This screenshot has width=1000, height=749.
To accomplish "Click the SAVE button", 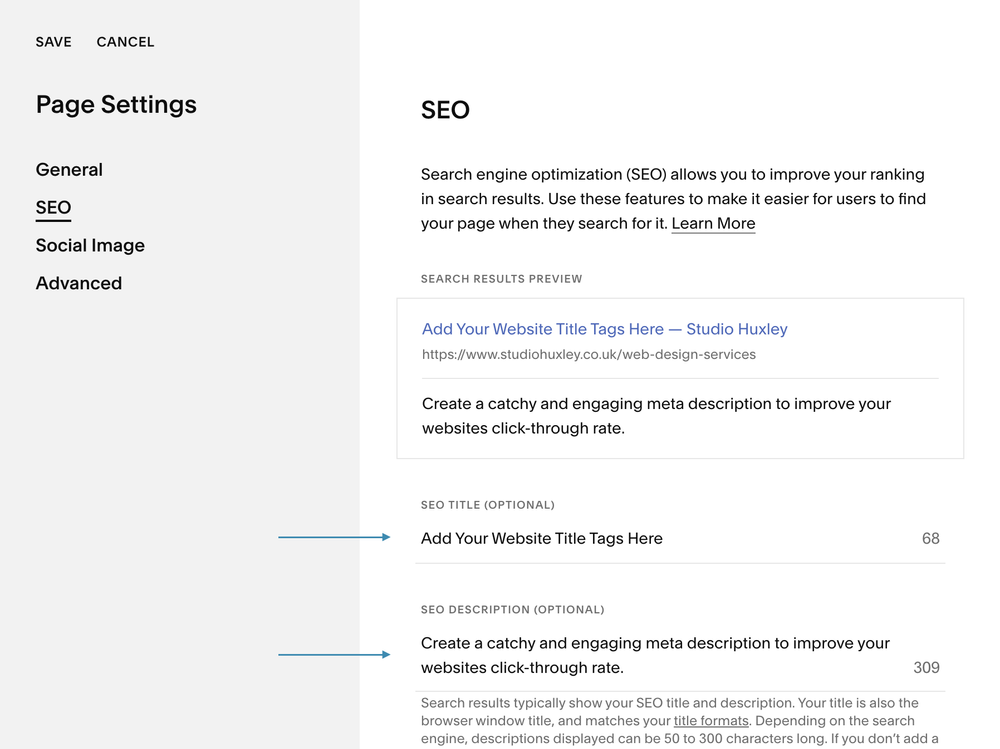I will click(53, 42).
